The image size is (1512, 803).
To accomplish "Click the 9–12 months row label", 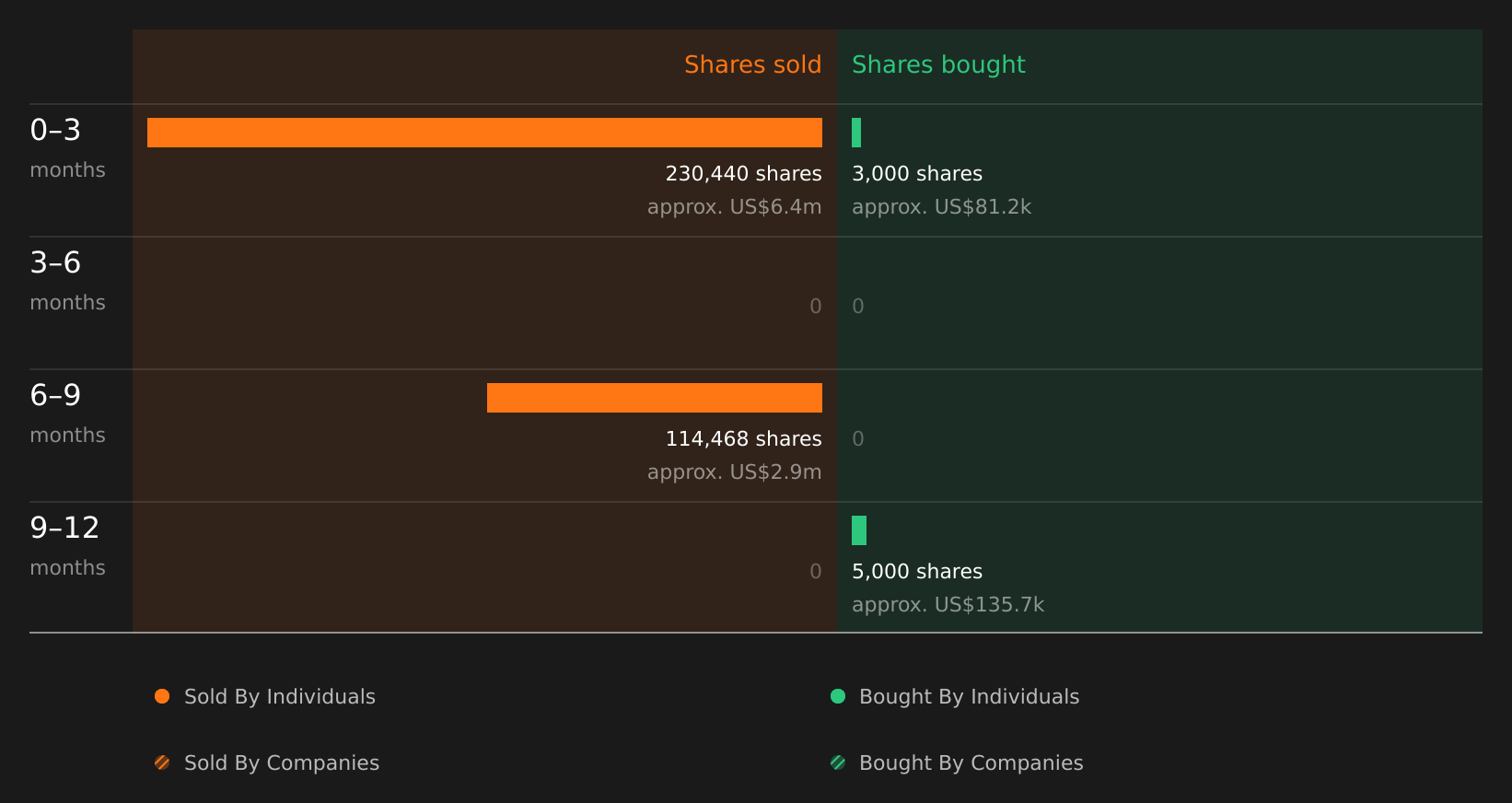I will [67, 546].
